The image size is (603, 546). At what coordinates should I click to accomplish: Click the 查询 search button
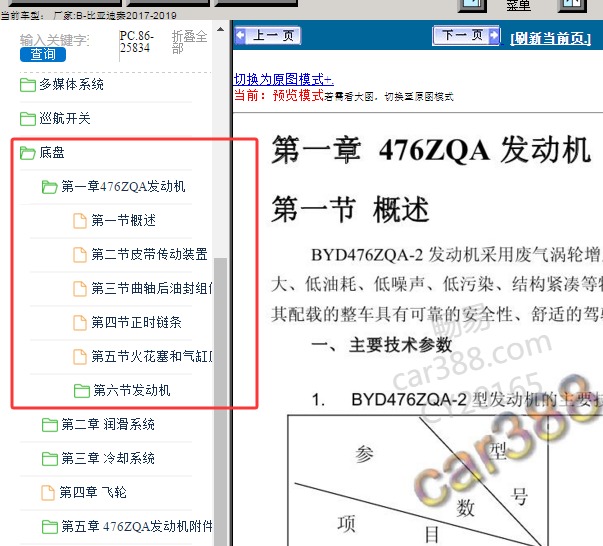point(43,54)
